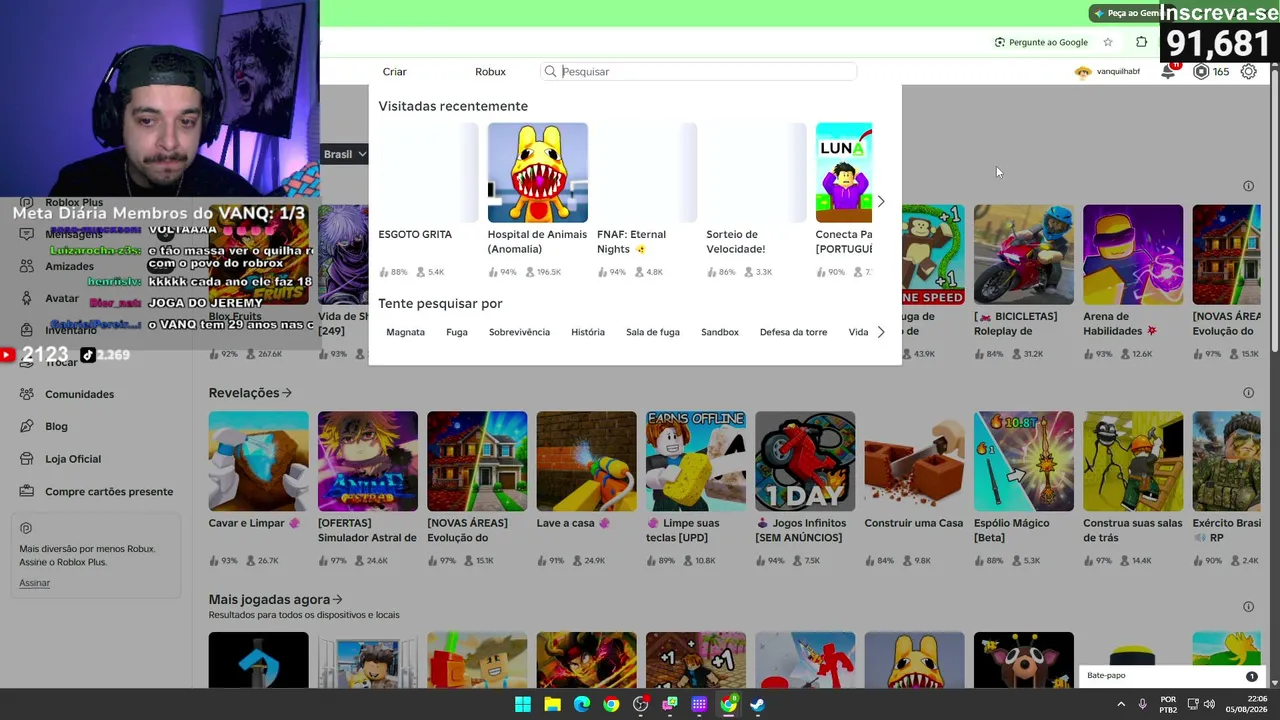Open the Lave a casa game thumbnail

tap(586, 461)
